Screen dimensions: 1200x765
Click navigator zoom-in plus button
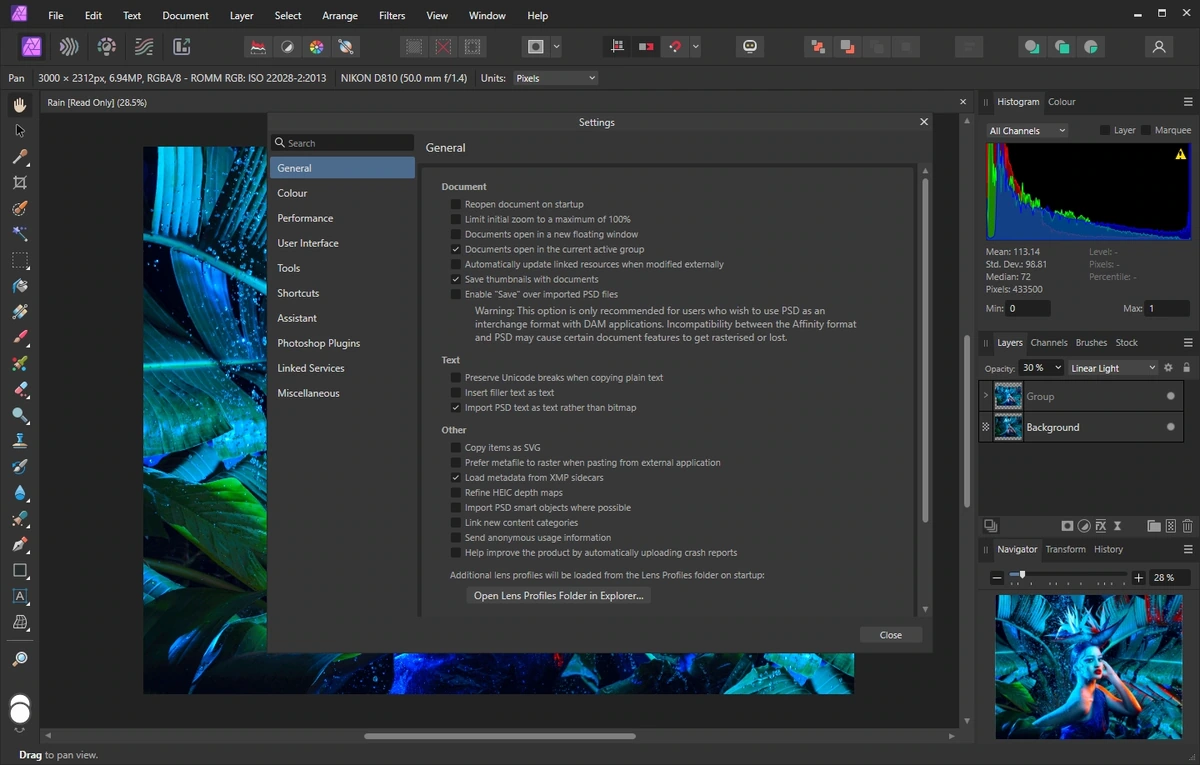pyautogui.click(x=1138, y=578)
